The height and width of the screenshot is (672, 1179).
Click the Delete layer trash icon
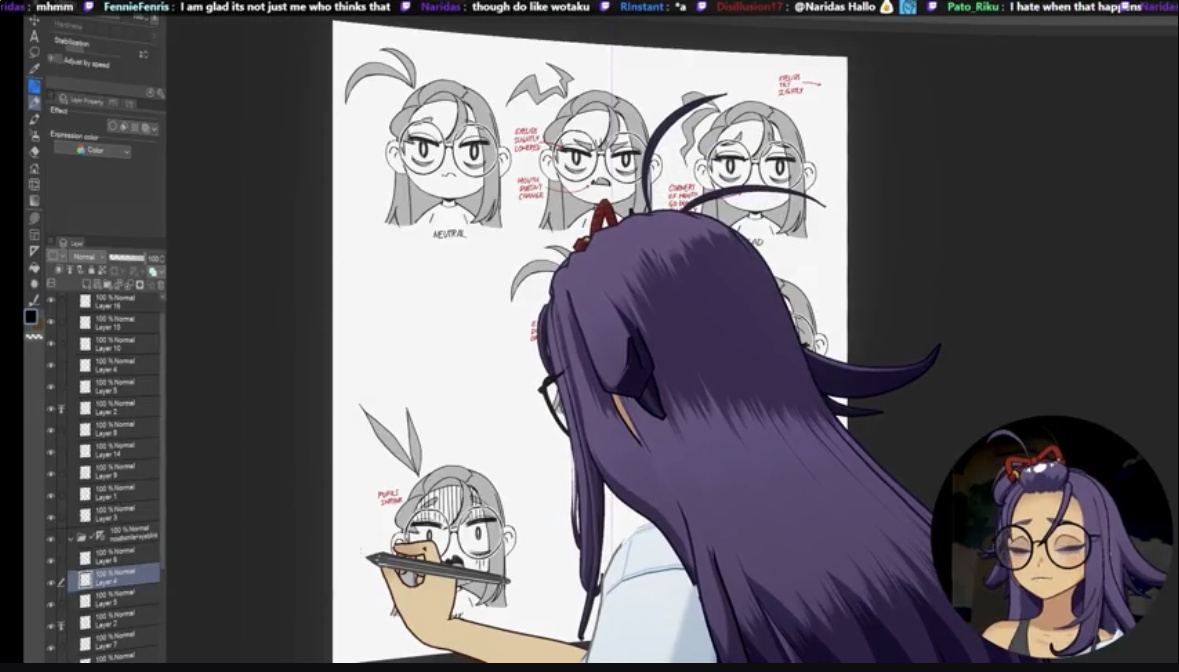click(x=161, y=285)
